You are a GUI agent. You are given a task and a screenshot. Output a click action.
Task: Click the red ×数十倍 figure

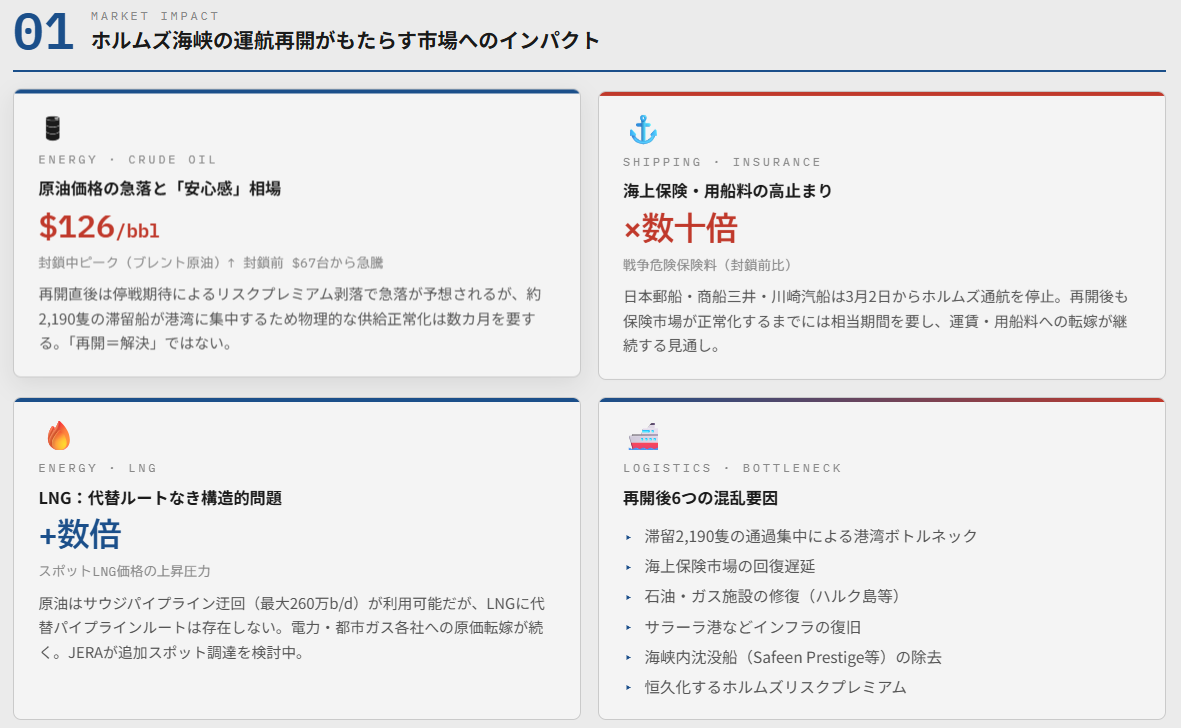click(x=680, y=229)
